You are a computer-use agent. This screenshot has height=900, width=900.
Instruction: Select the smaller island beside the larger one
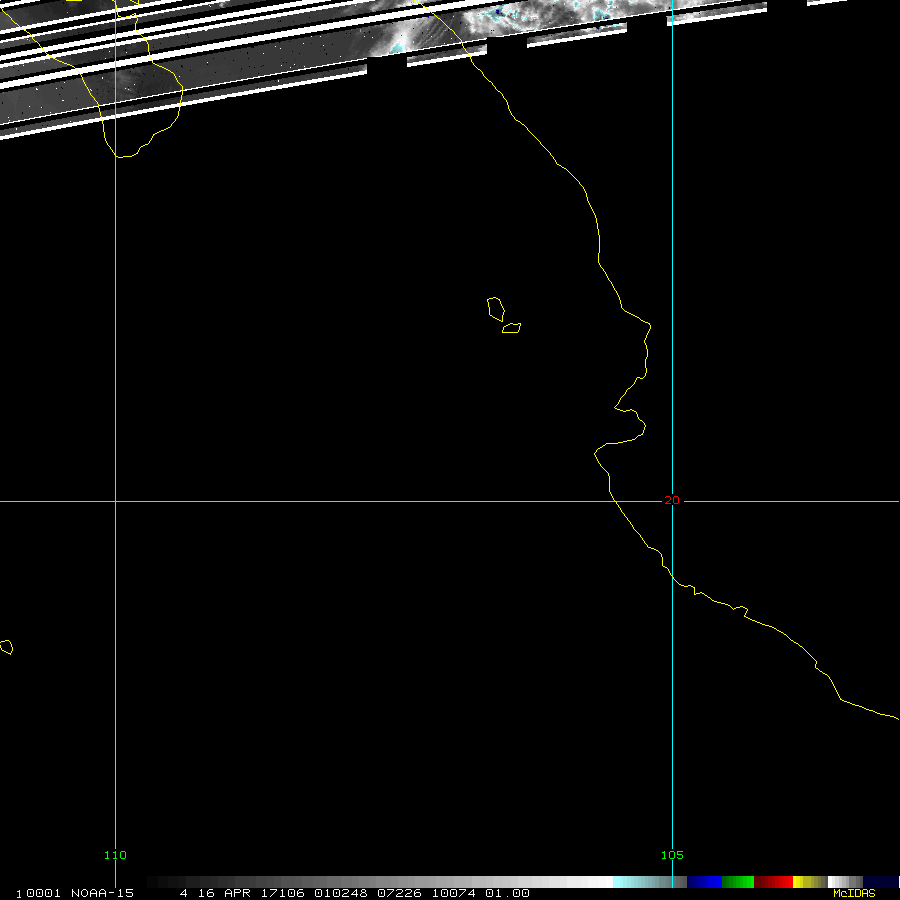pyautogui.click(x=511, y=327)
